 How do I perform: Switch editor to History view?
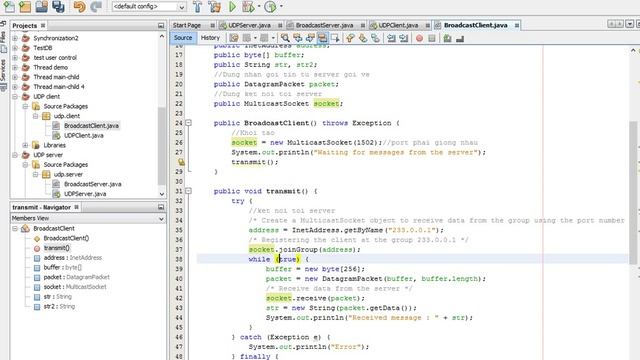tap(210, 38)
